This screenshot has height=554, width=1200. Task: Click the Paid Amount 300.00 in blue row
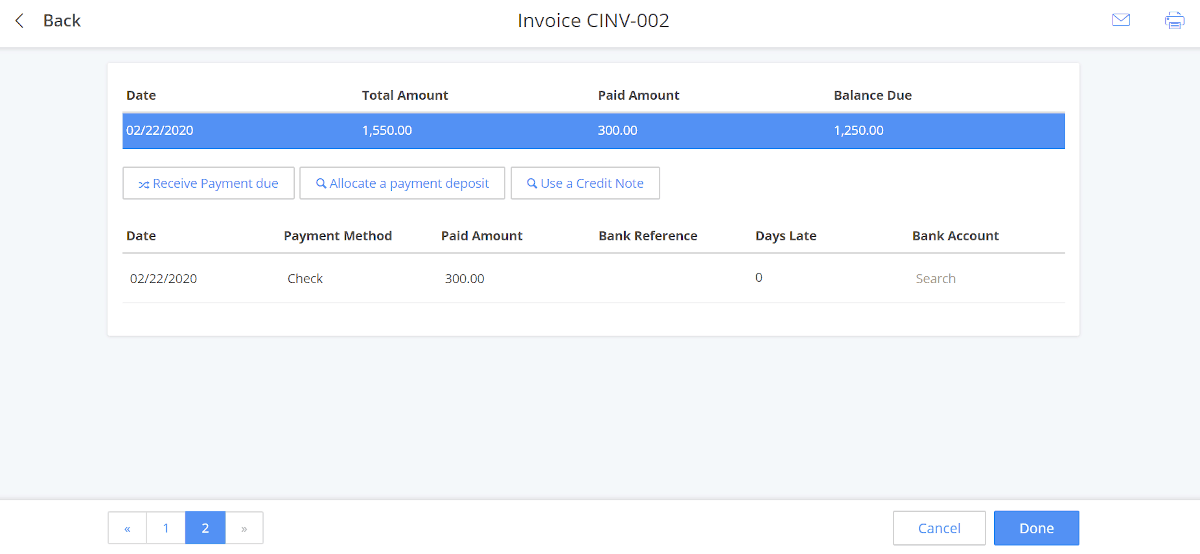point(618,130)
